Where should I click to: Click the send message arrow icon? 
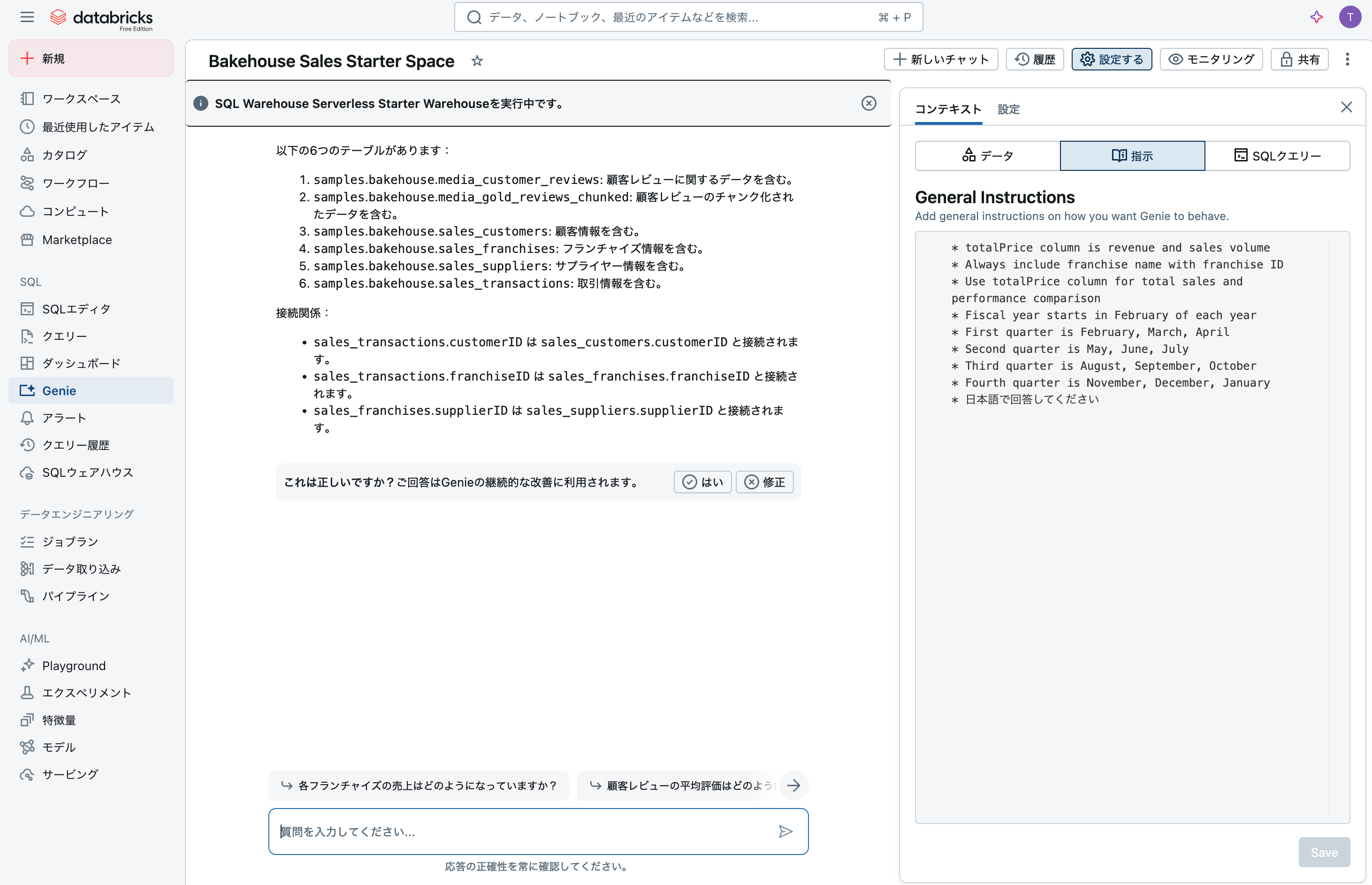pyautogui.click(x=785, y=832)
